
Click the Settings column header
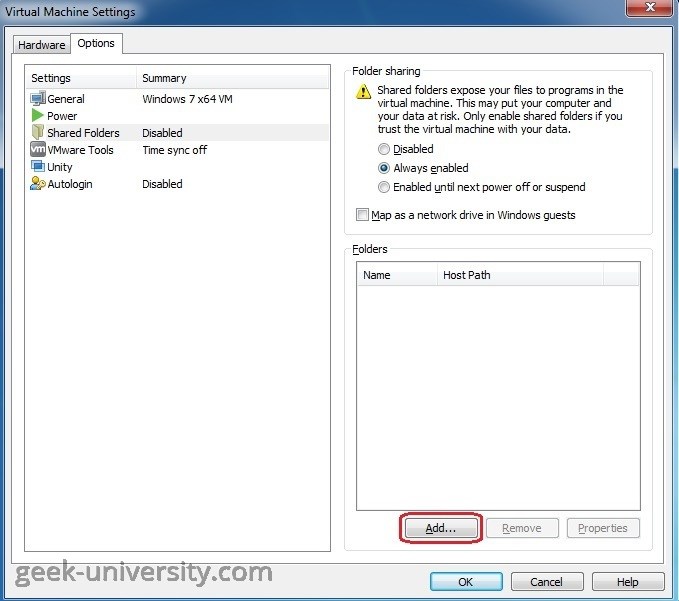[81, 78]
